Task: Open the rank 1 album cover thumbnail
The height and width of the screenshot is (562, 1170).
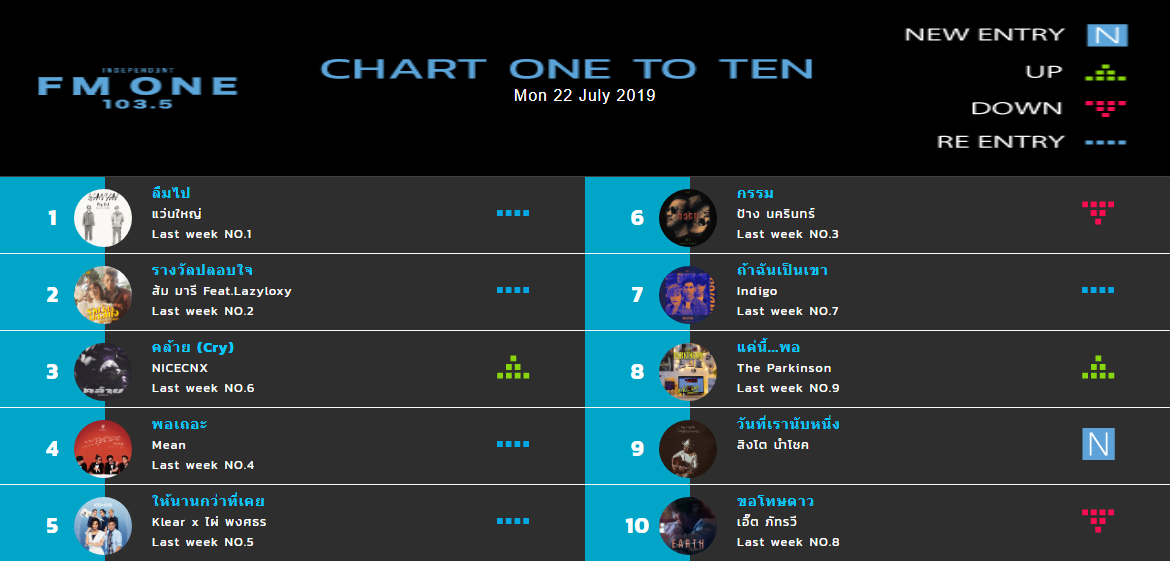Action: [103, 218]
